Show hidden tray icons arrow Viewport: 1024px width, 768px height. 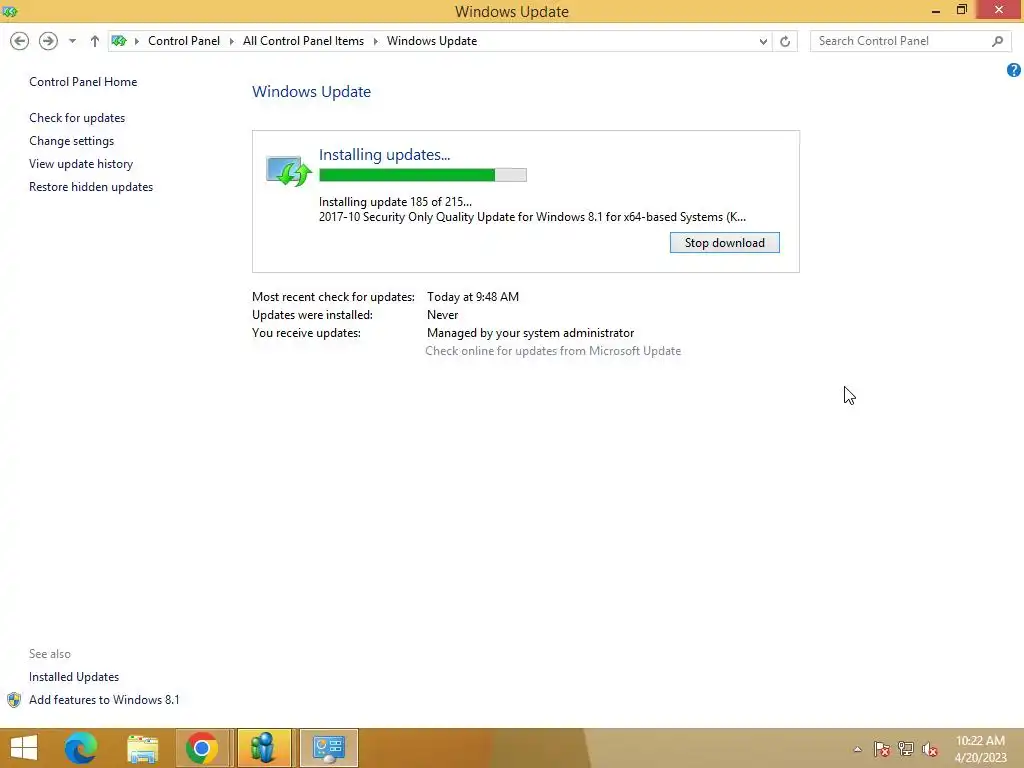click(x=857, y=749)
